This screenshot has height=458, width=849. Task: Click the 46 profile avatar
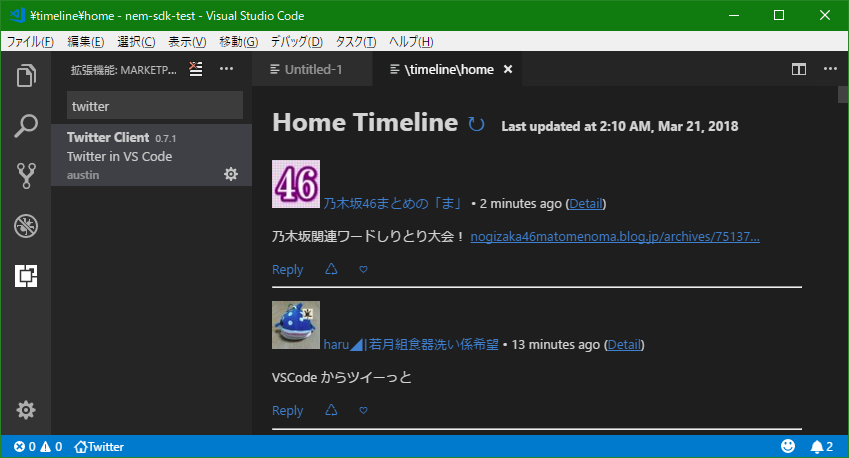coord(296,184)
